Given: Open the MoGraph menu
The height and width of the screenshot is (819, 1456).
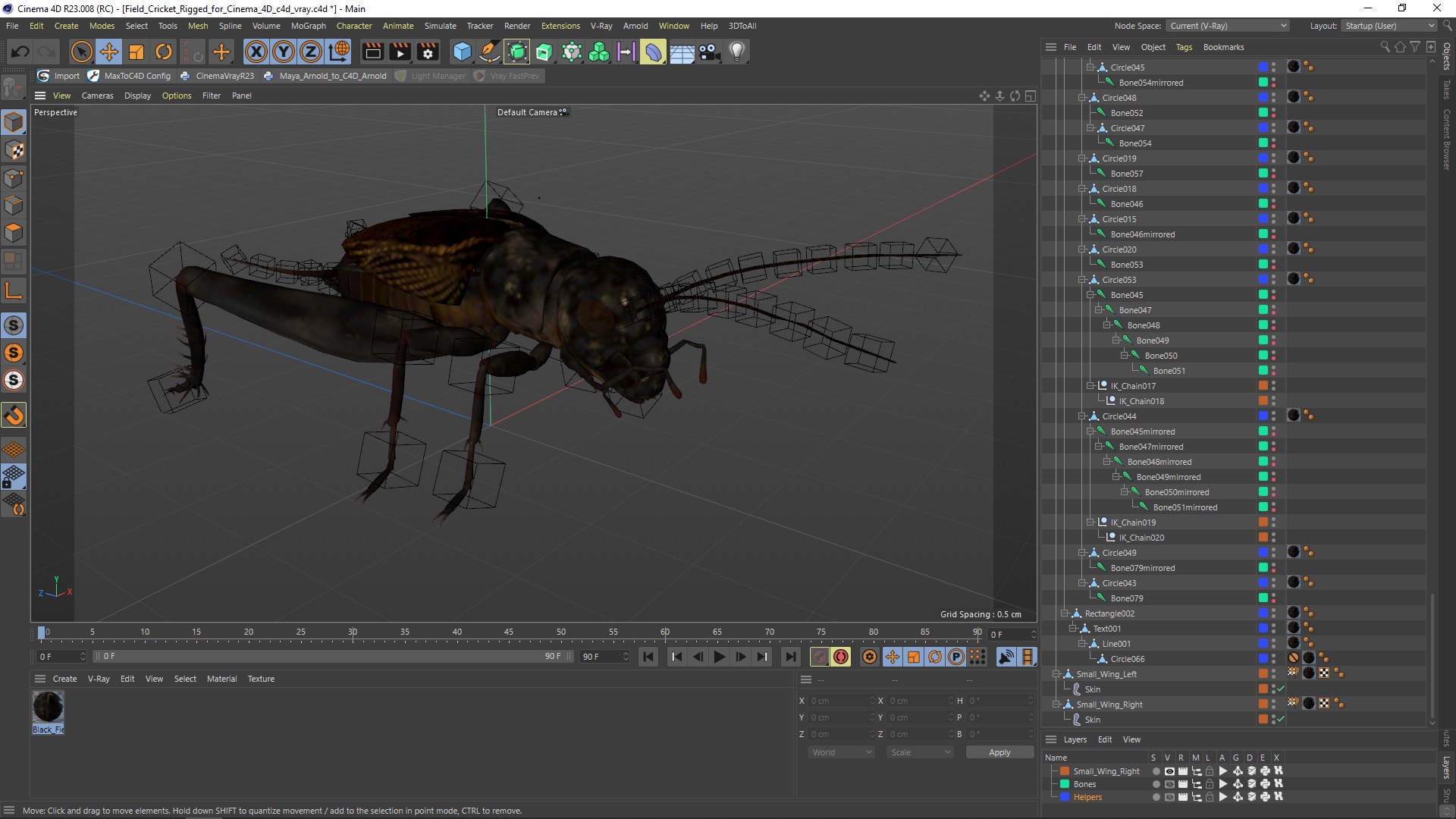Looking at the screenshot, I should pos(308,26).
